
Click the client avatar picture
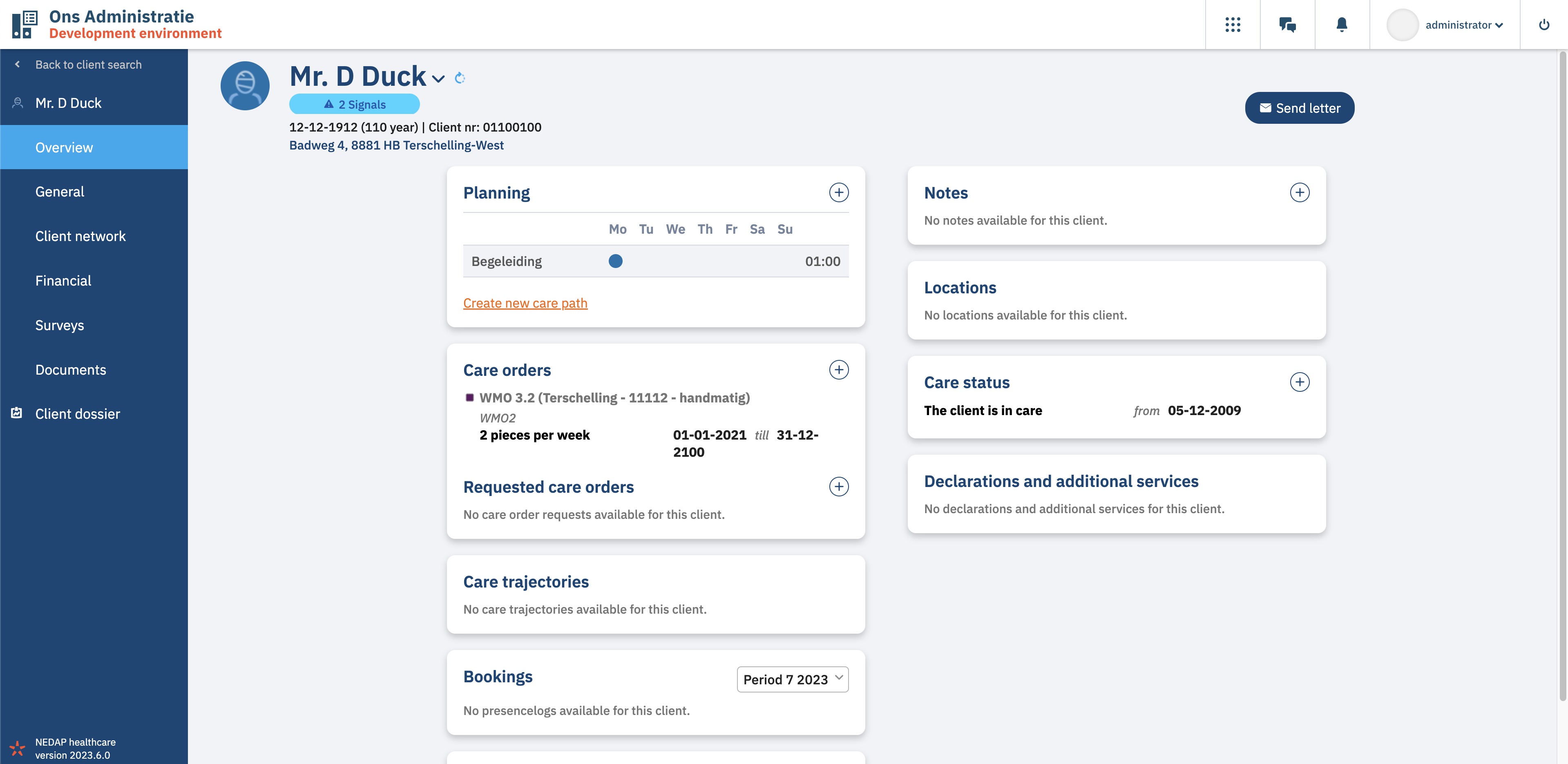pyautogui.click(x=245, y=86)
